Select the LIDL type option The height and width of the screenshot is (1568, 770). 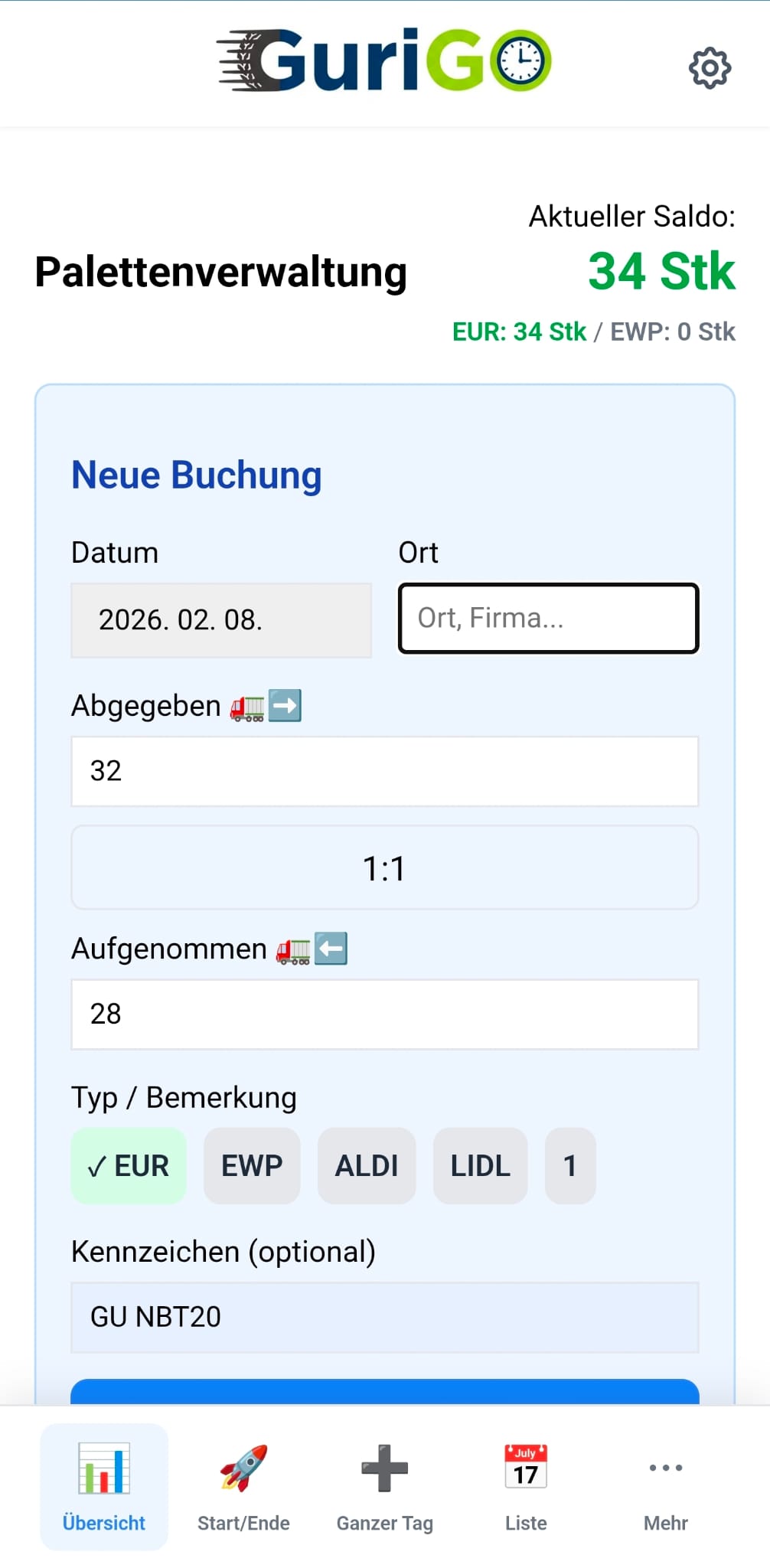(x=480, y=1166)
